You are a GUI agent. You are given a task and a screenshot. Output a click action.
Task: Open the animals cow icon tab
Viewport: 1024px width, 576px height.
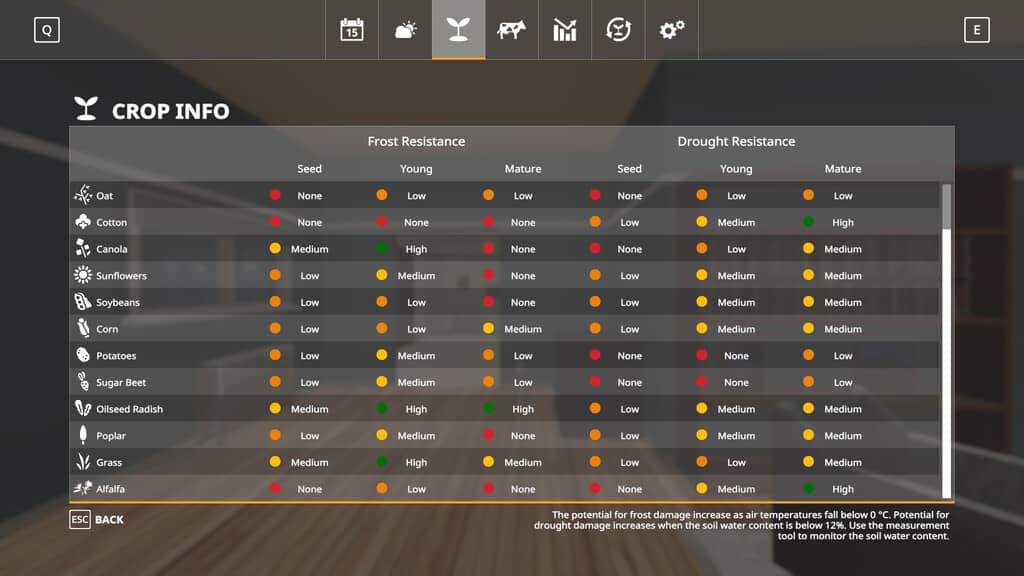pyautogui.click(x=511, y=30)
